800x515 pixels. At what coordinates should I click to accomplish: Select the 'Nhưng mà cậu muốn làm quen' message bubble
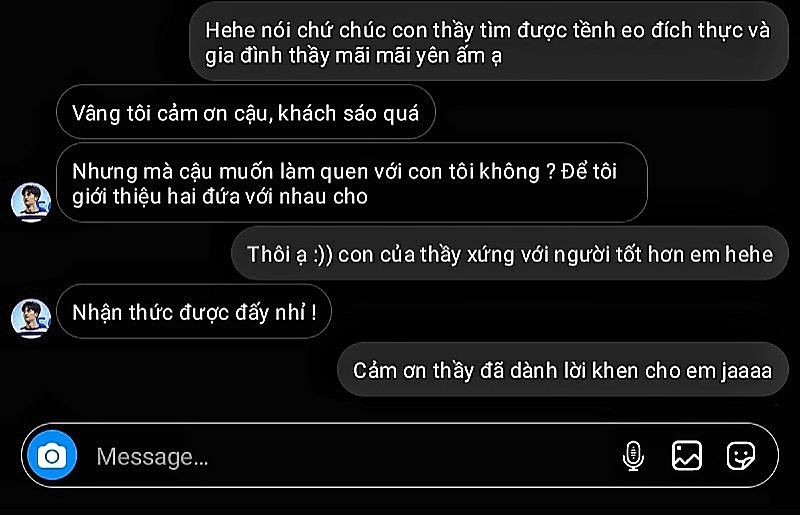(352, 183)
